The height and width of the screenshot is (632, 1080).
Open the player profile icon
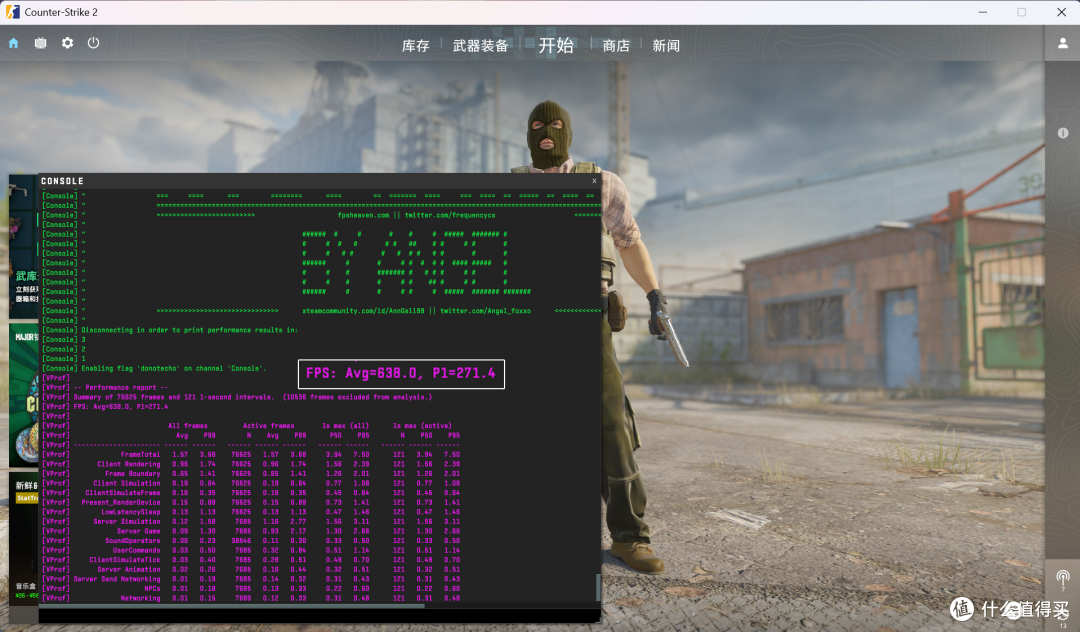[x=1063, y=43]
